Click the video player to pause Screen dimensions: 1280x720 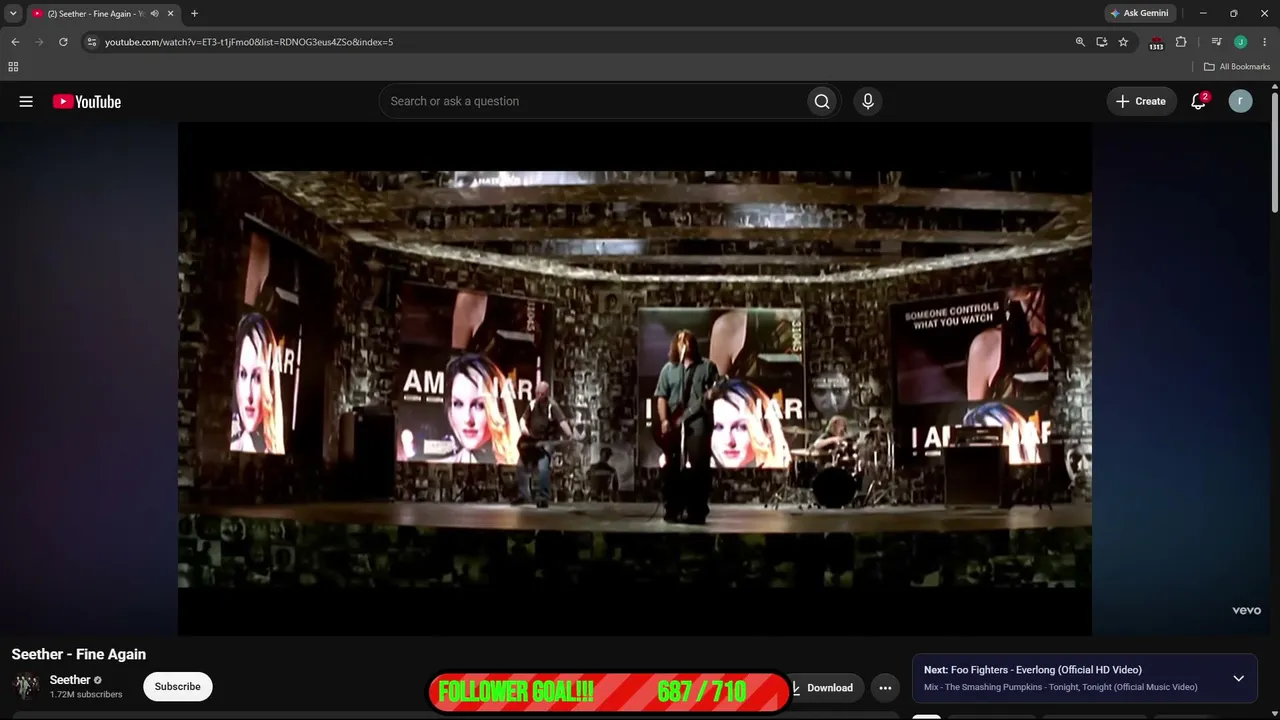tap(635, 378)
